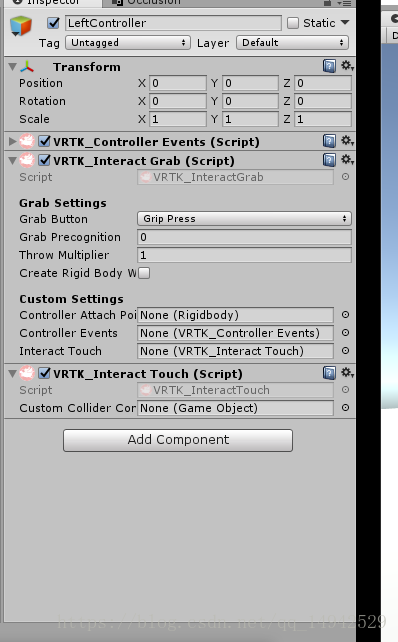Collapse the VRTK_Interact Grab component

pos(13,160)
